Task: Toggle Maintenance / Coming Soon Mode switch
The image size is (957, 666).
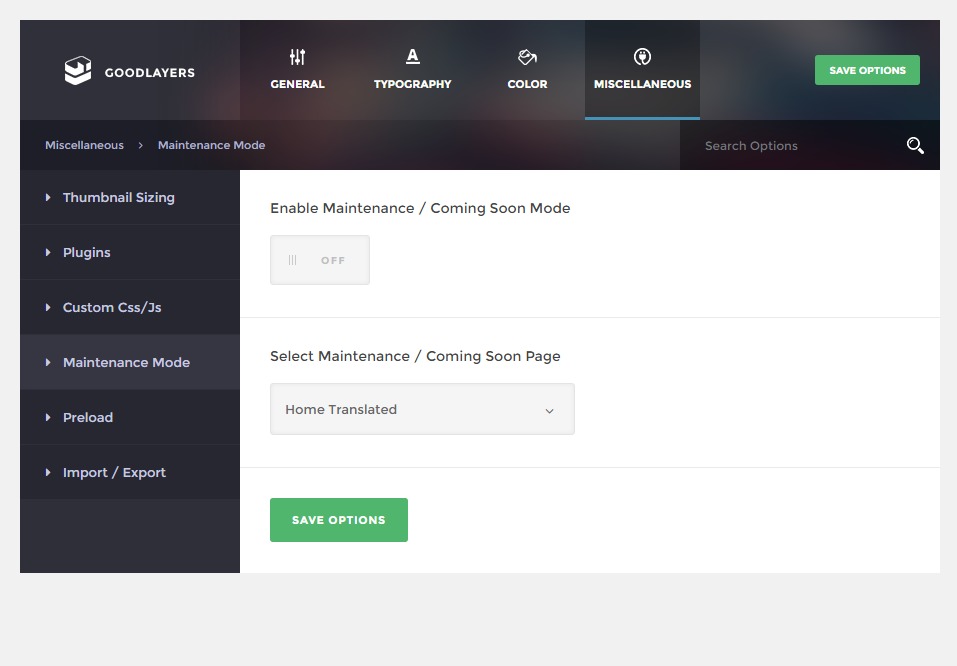Action: click(320, 260)
